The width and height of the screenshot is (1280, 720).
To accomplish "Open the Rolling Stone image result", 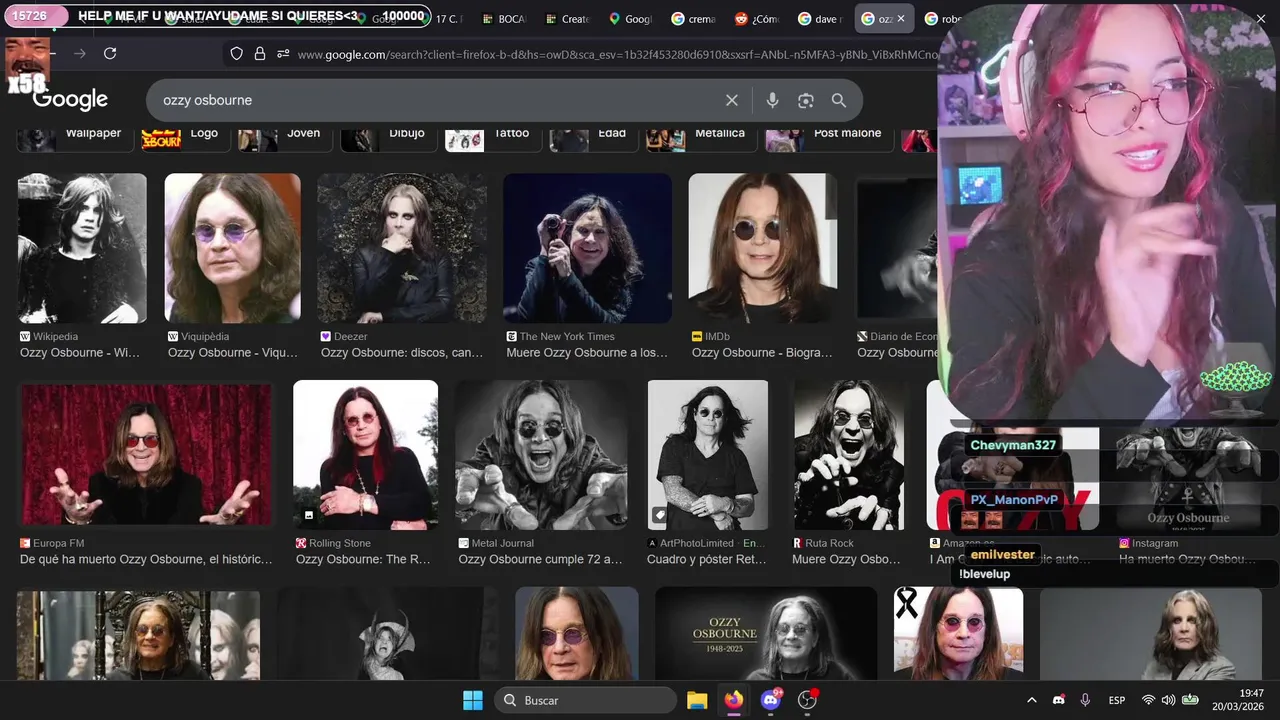I will click(x=365, y=455).
